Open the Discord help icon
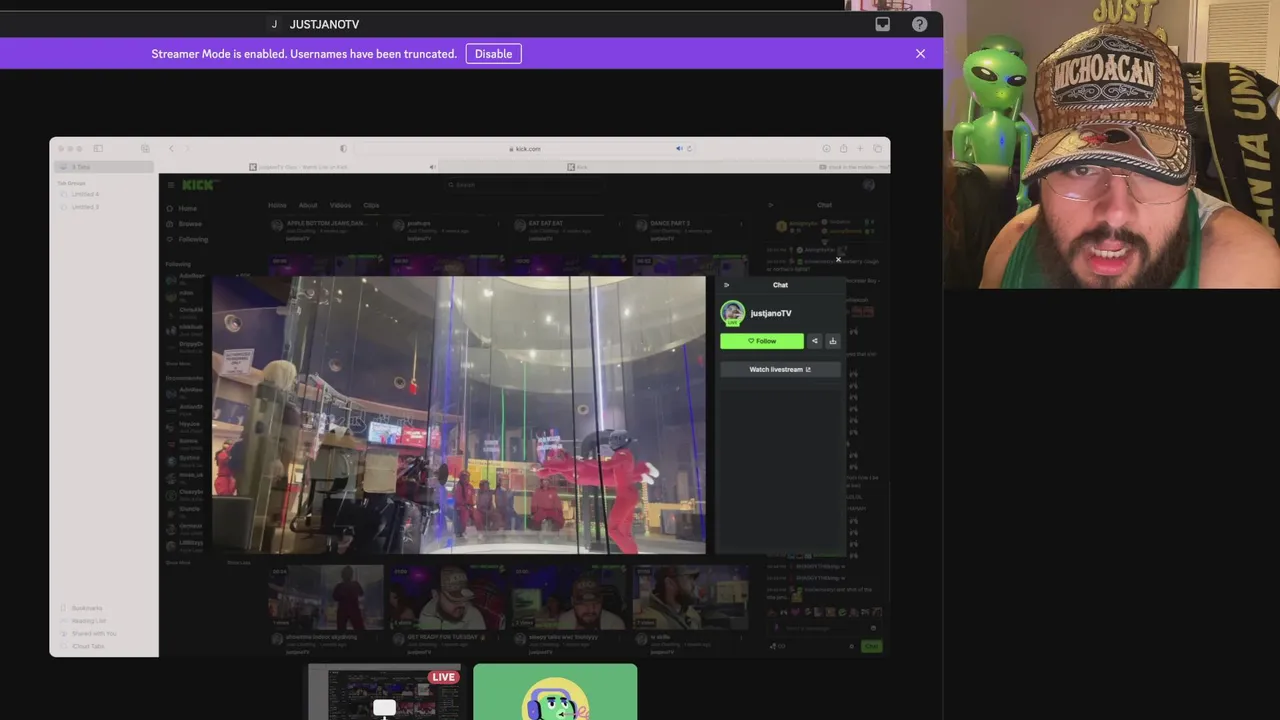Viewport: 1280px width, 720px height. click(x=919, y=24)
